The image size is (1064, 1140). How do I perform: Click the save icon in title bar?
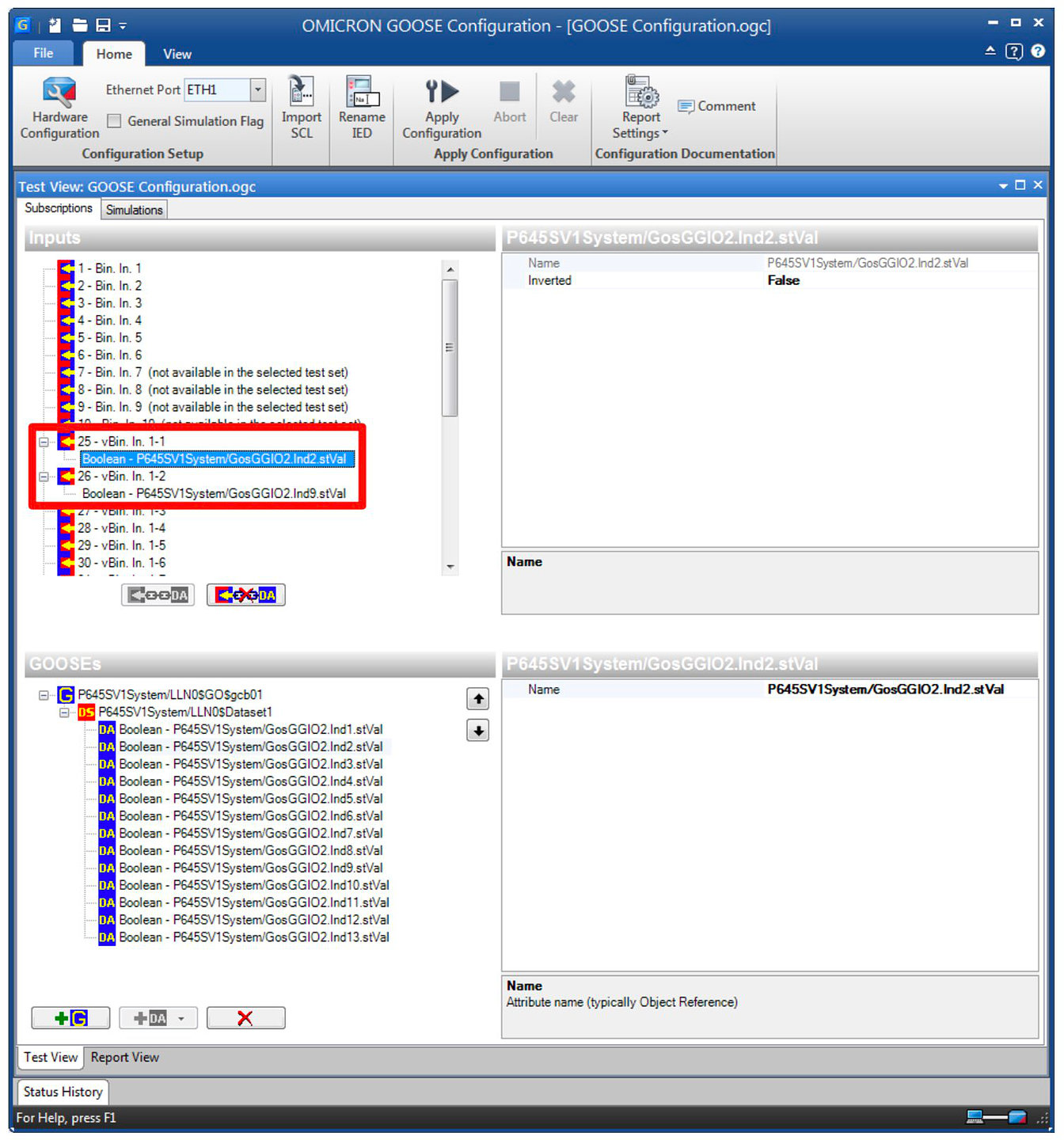pos(103,25)
